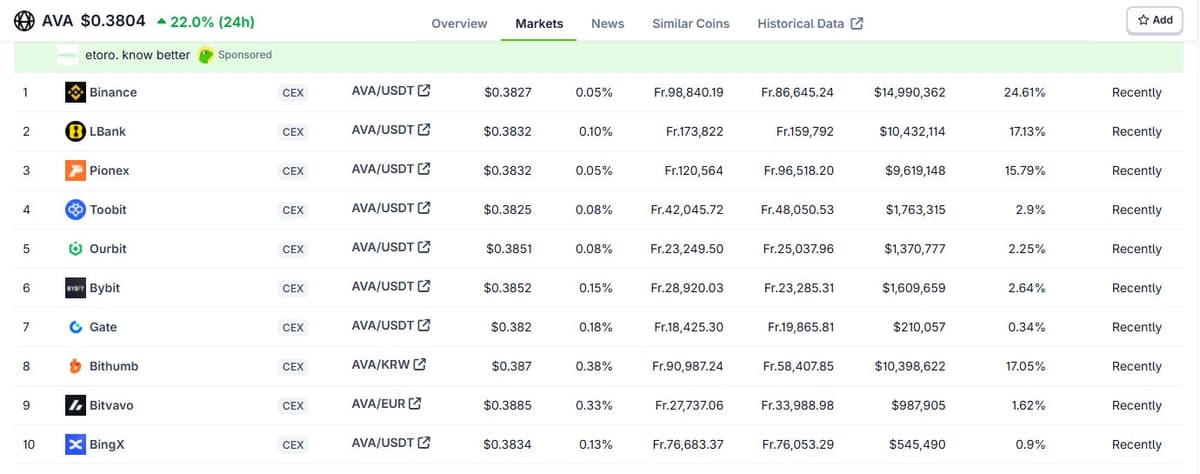Click external link icon in Toobit AVA/USDT row

point(424,208)
